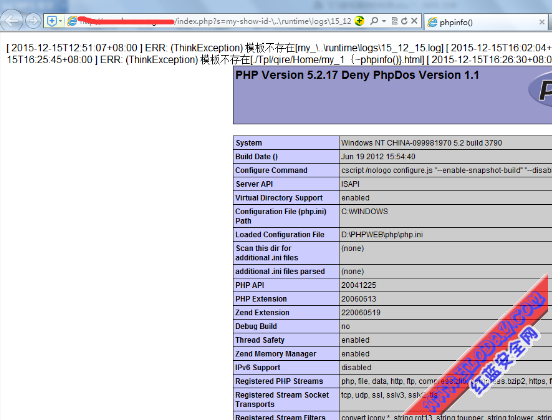Click the 'D:\PHPWEB\php\php.ini' value
The width and height of the screenshot is (553, 420).
(382, 235)
